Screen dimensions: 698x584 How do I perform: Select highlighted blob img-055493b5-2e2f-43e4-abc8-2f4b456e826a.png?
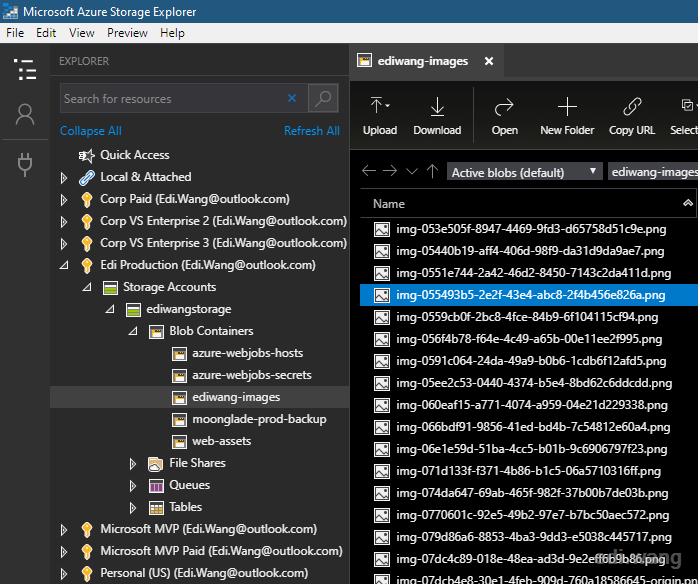click(x=529, y=295)
